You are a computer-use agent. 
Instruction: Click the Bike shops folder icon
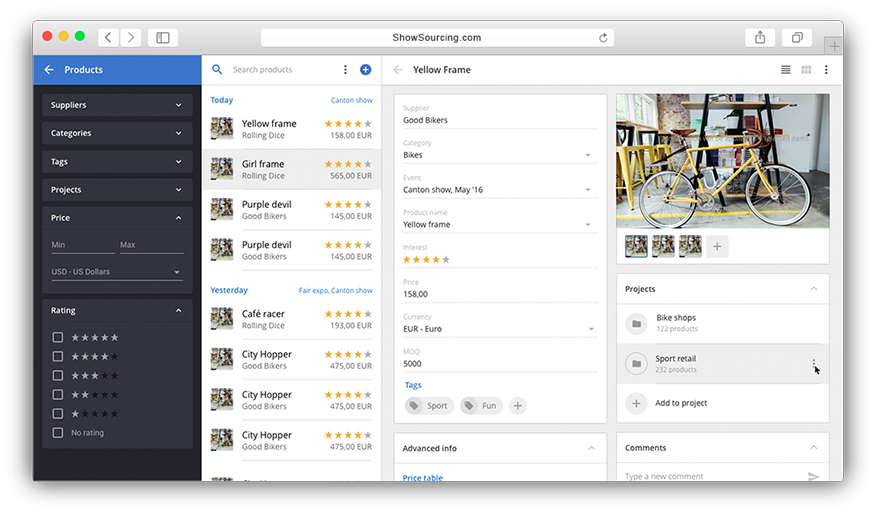click(x=636, y=323)
